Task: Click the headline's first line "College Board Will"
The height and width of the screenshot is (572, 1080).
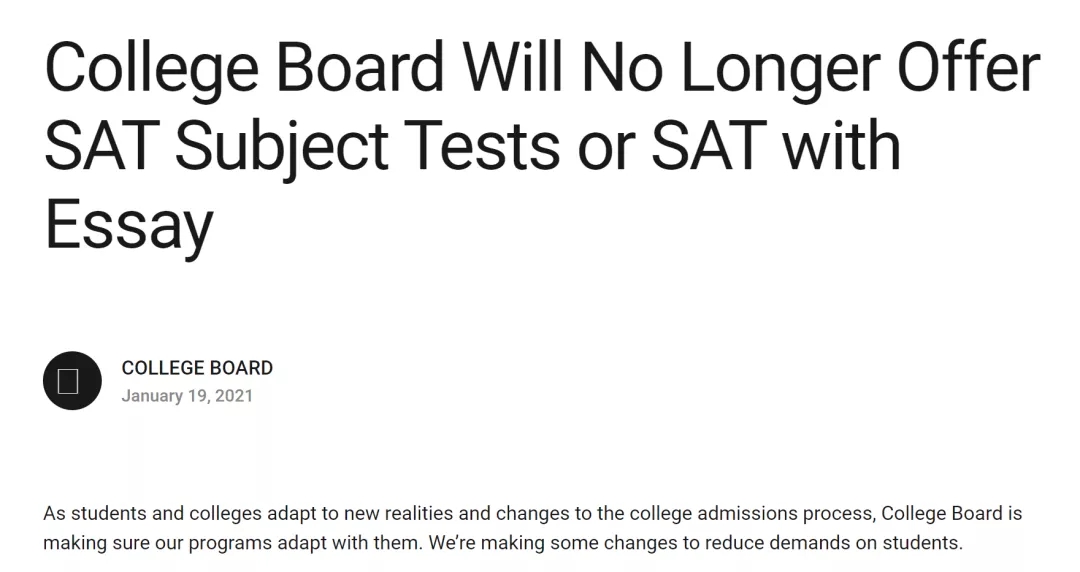Action: click(304, 69)
